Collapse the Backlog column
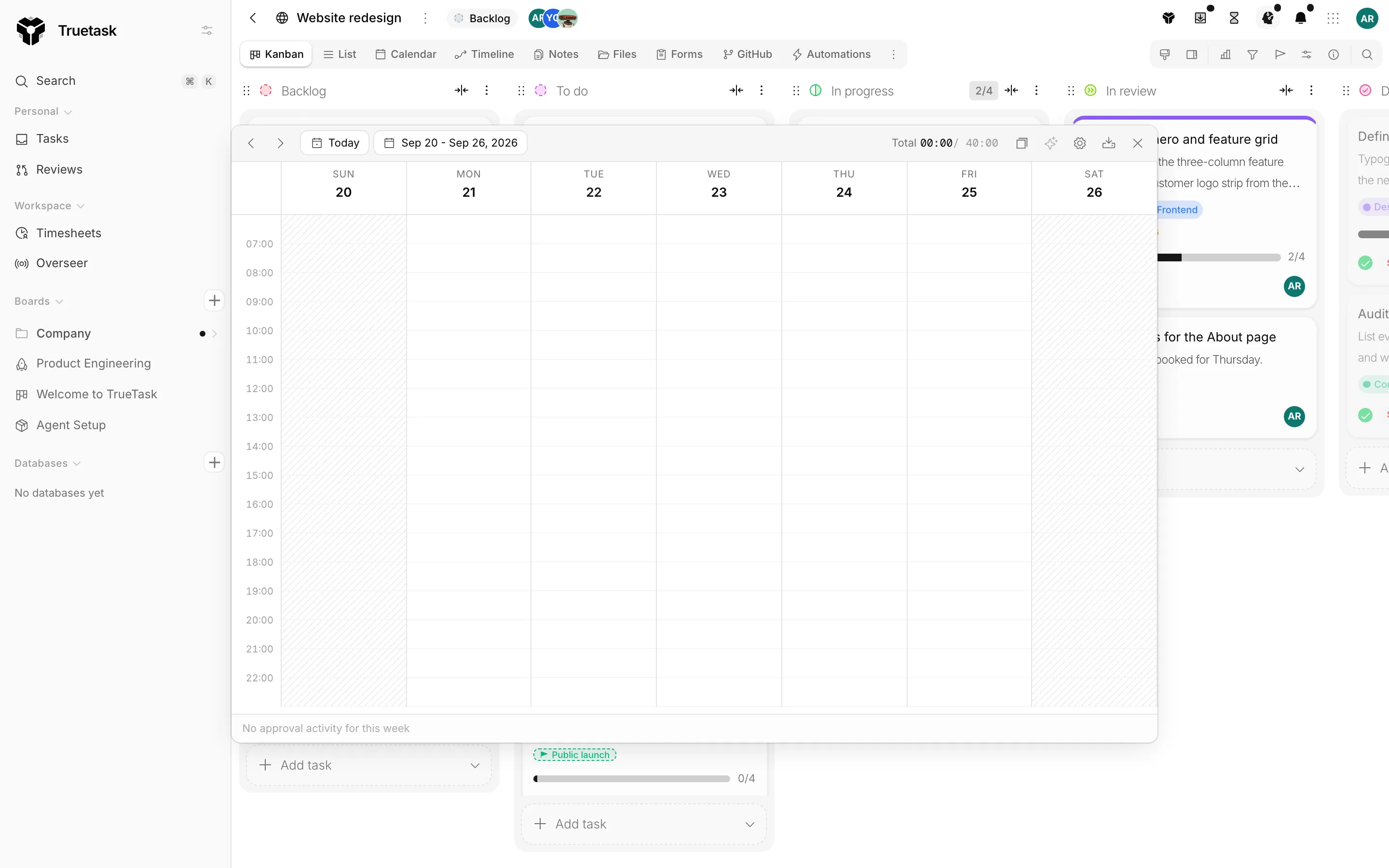1389x868 pixels. tap(462, 91)
